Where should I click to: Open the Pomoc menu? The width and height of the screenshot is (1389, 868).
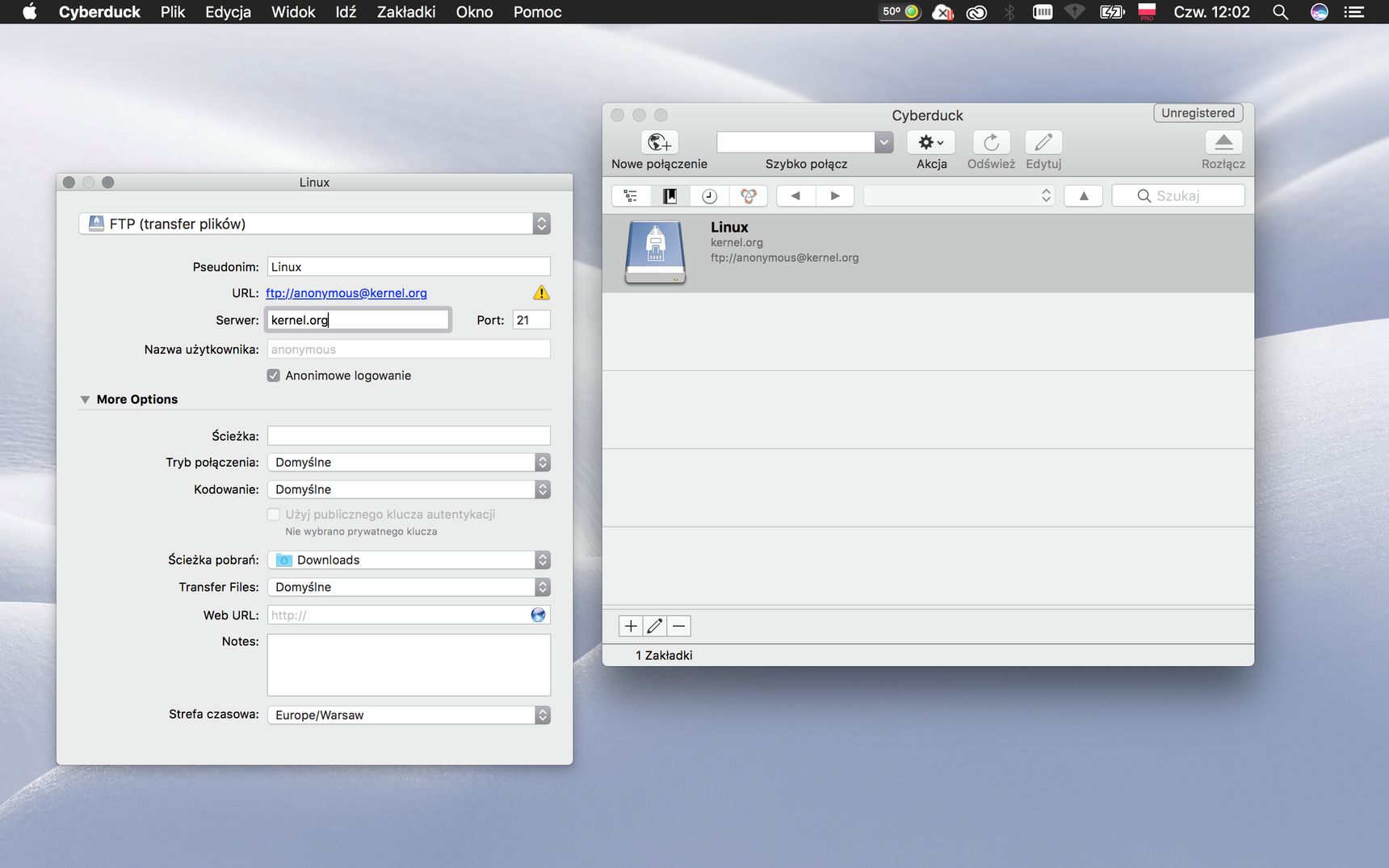point(537,12)
